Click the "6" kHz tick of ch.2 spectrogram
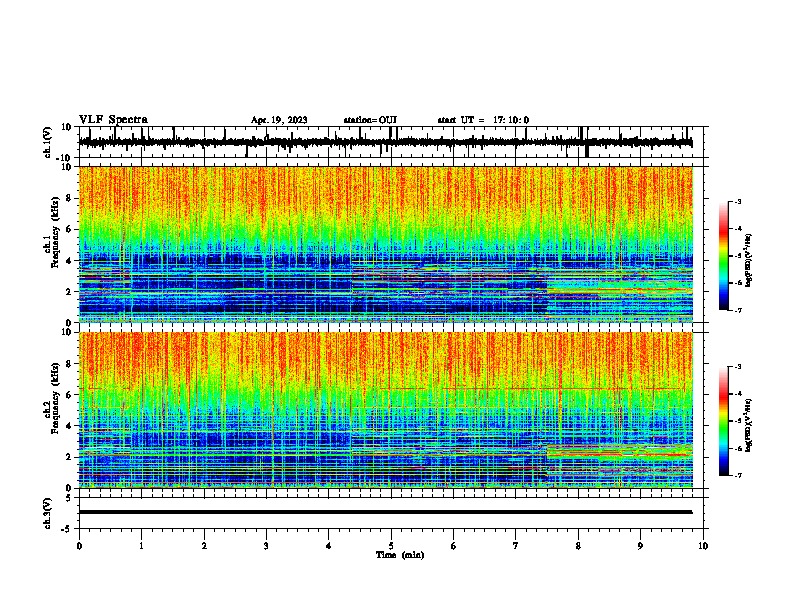Image resolution: width=792 pixels, height=612 pixels. [70, 395]
